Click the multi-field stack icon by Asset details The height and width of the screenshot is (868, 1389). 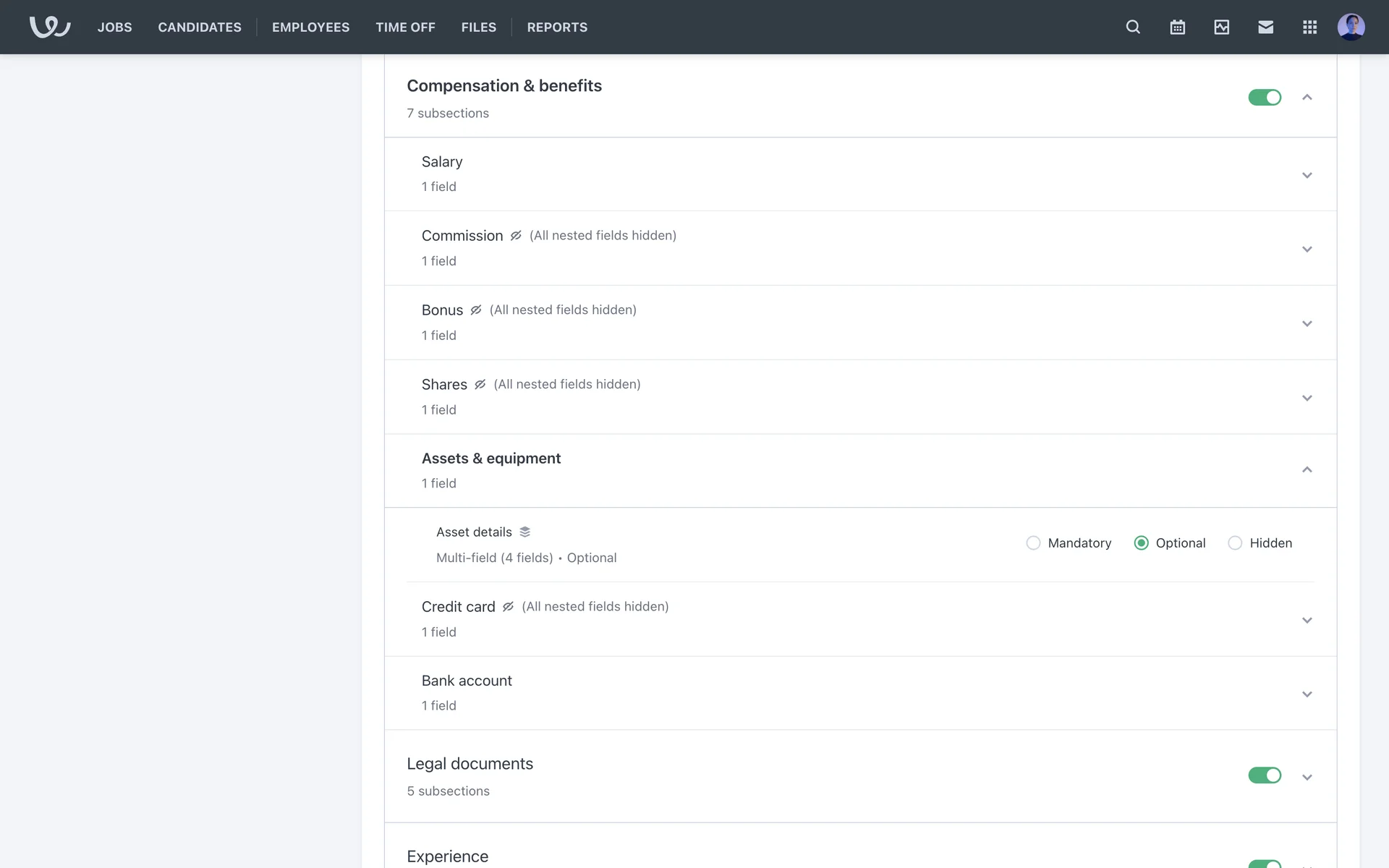pyautogui.click(x=525, y=532)
